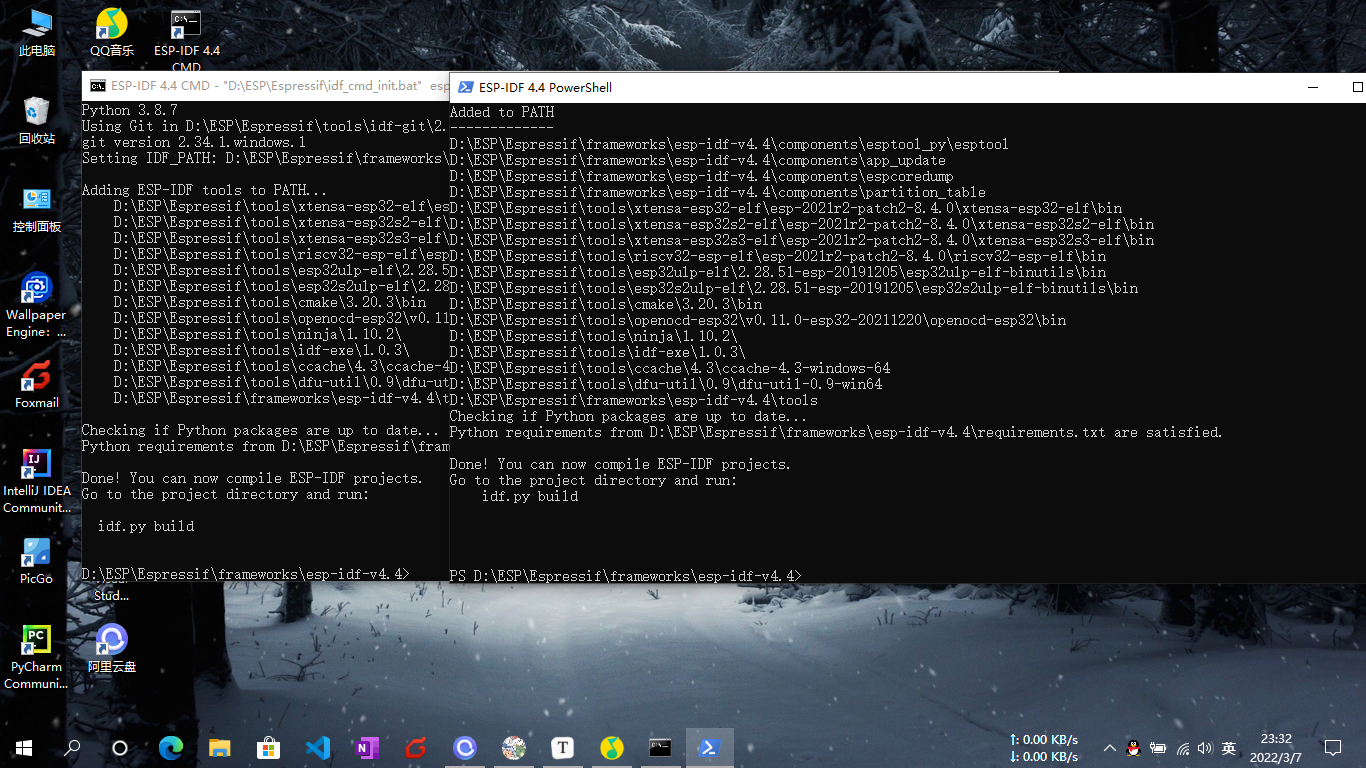Click the ccache-4.3-windows-64 path in PowerShell
Viewport: 1366px width, 768px height.
(670, 368)
